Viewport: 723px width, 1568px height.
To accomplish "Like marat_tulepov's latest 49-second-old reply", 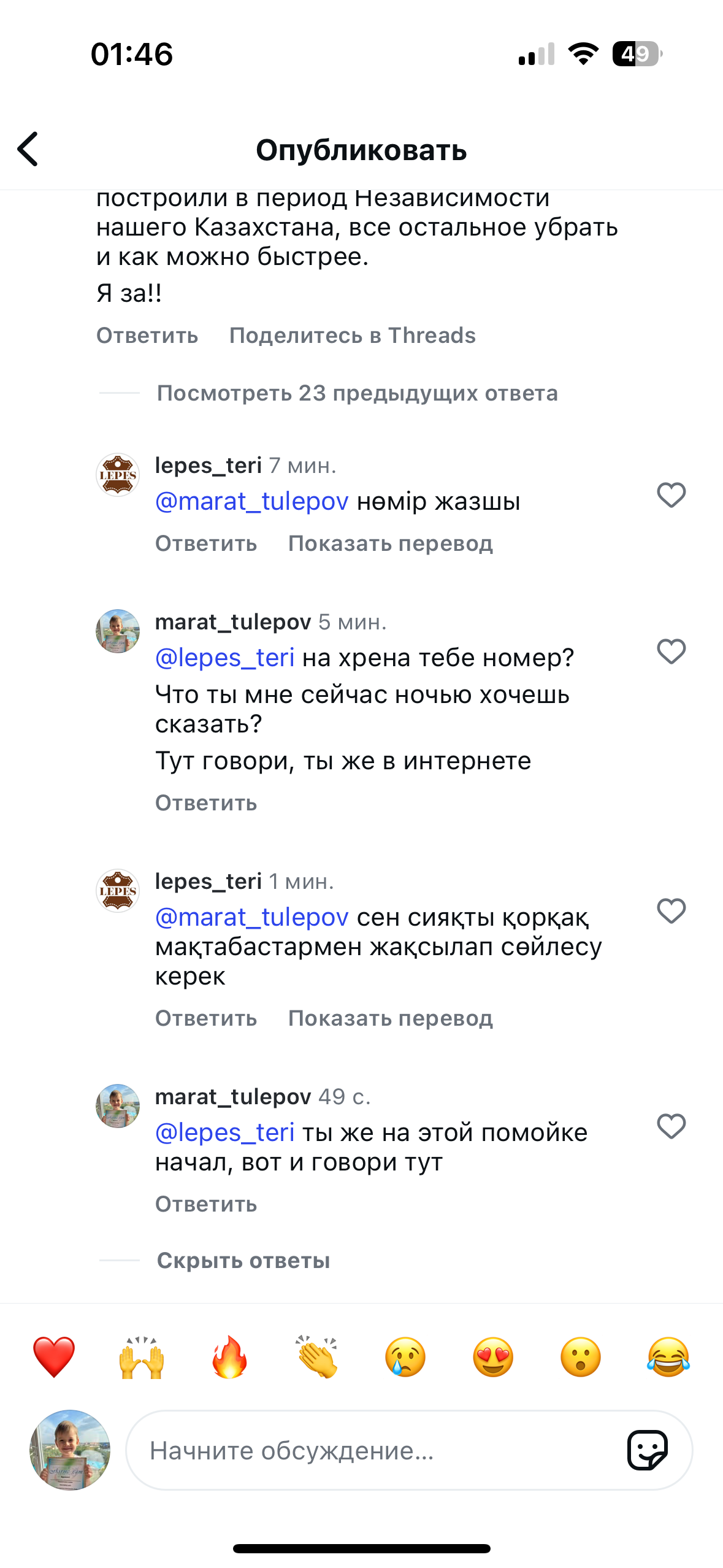I will 671,1126.
